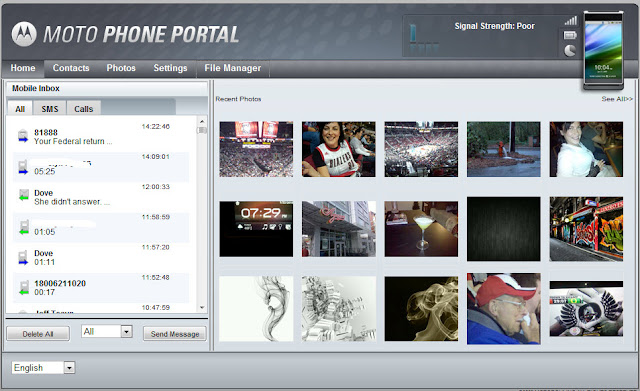Open the File Manager menu
The height and width of the screenshot is (391, 640).
[x=233, y=68]
